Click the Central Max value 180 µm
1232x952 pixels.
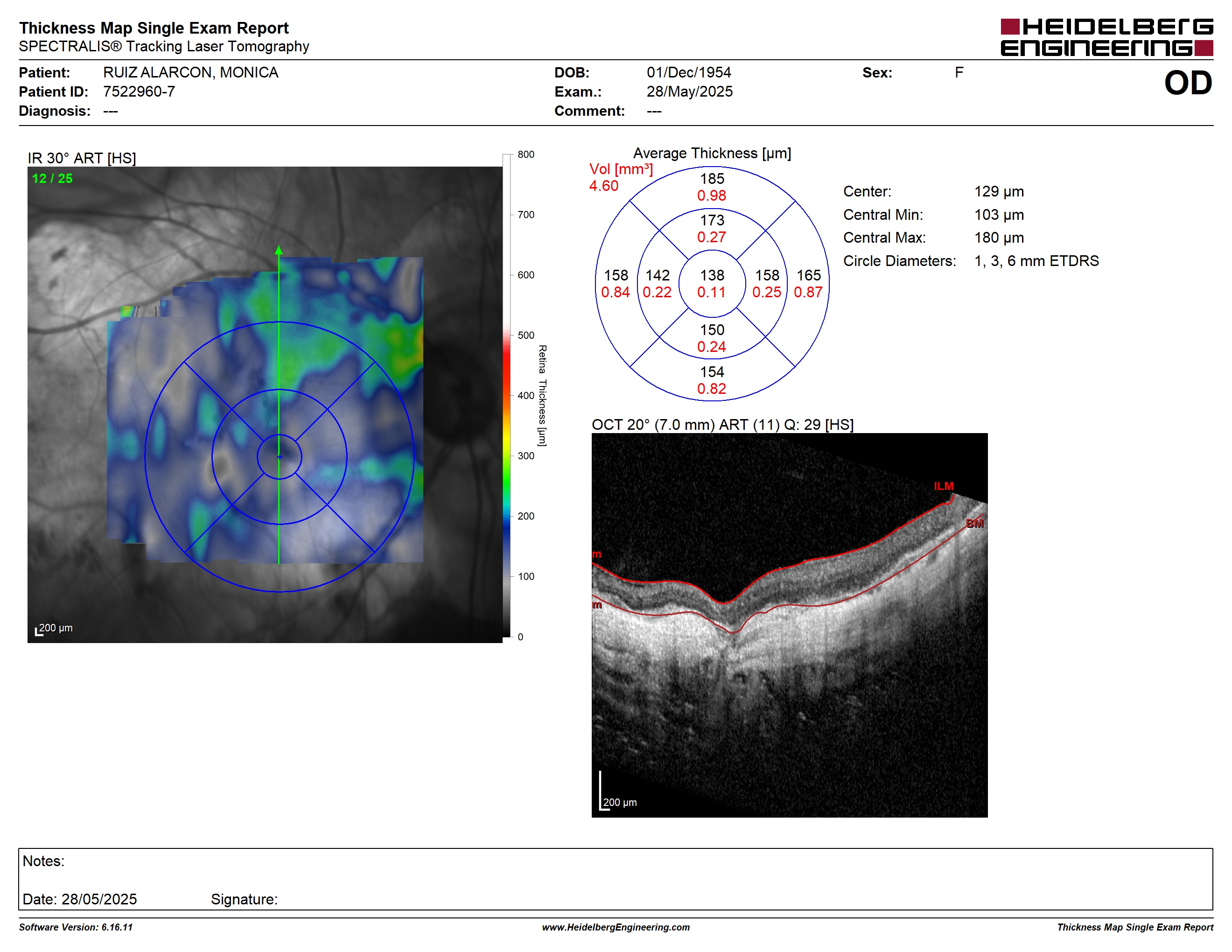999,238
